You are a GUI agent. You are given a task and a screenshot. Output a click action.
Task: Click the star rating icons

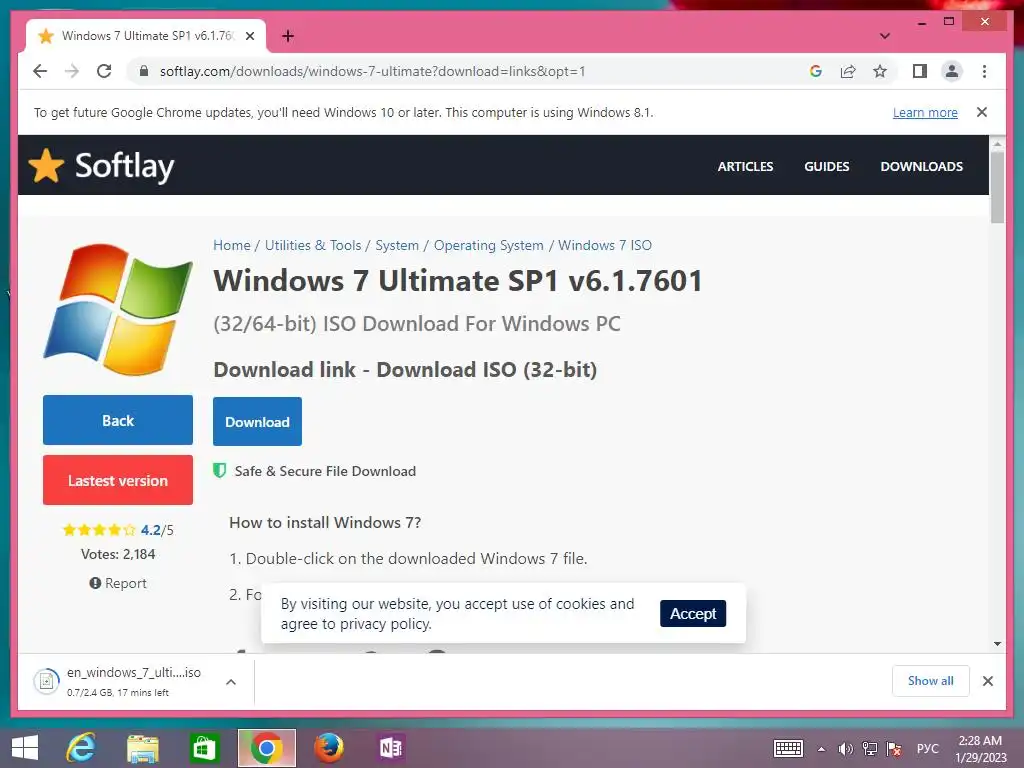click(99, 530)
